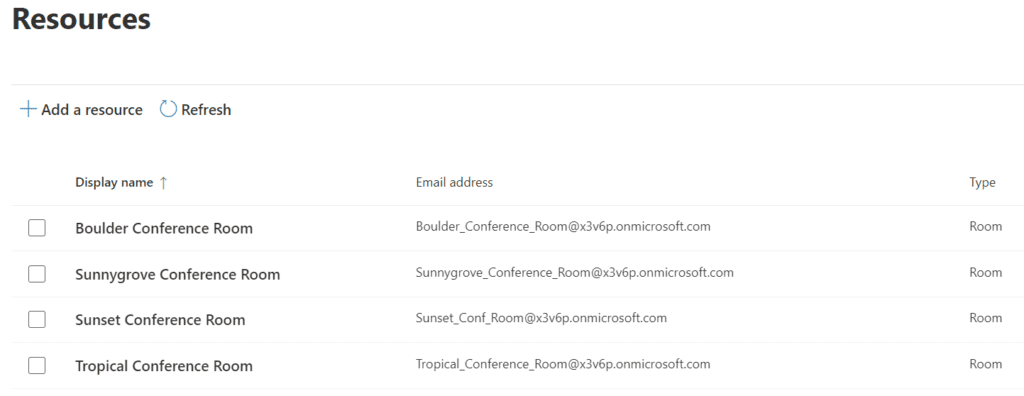Open Tropical Conference Room details
1024x396 pixels.
click(164, 365)
